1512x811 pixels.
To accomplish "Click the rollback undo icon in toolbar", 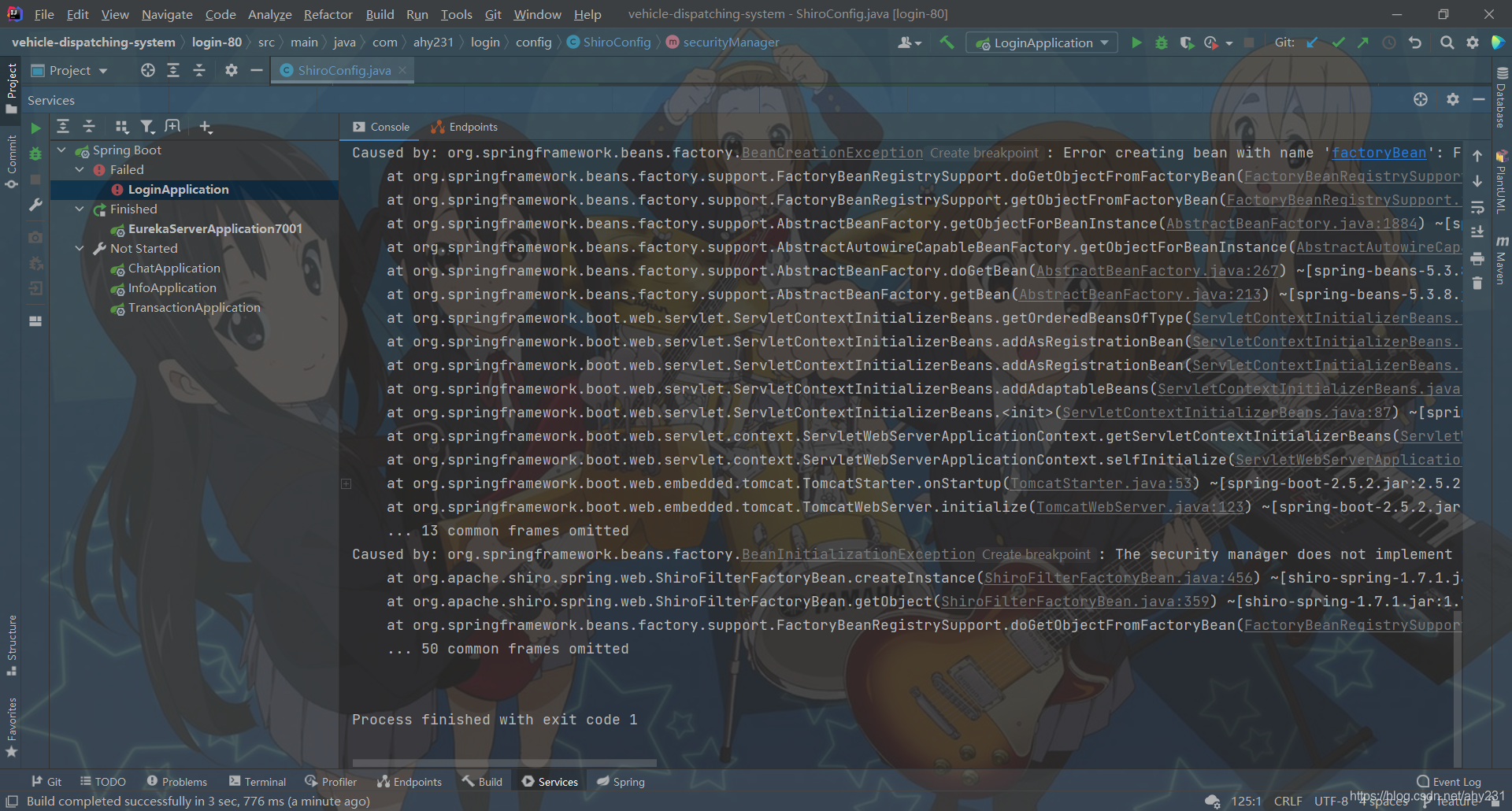I will [x=1415, y=43].
